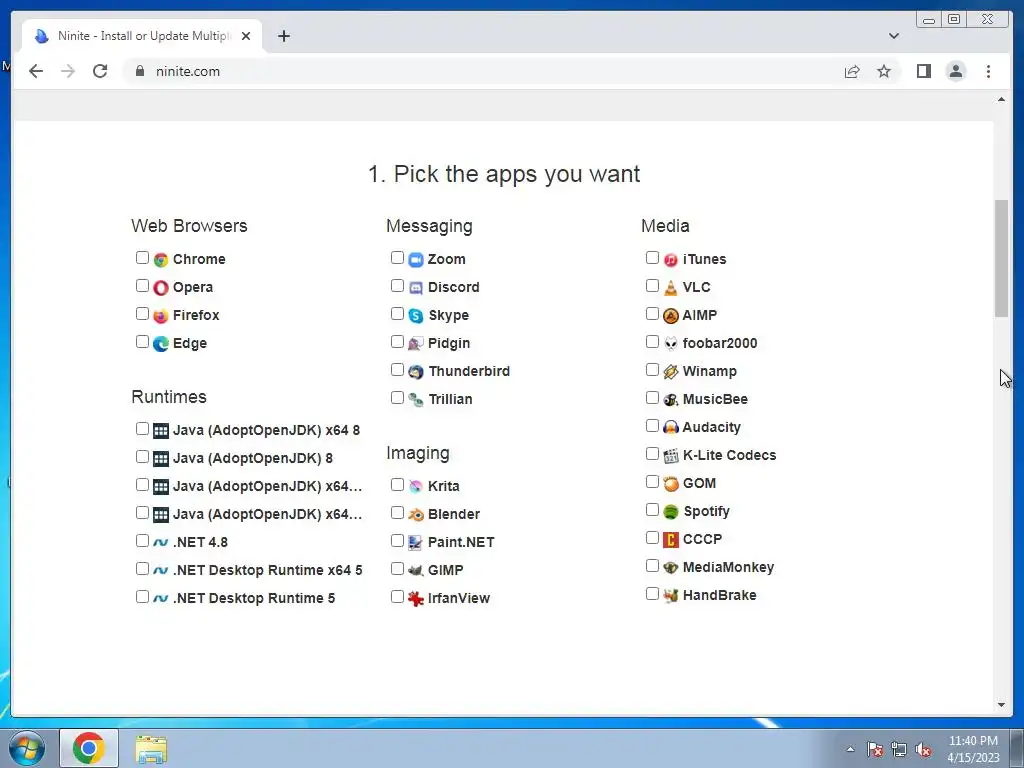1024x768 pixels.
Task: Check the Java (AdoptOpenJDK) x64 8 checkbox
Action: click(x=142, y=429)
